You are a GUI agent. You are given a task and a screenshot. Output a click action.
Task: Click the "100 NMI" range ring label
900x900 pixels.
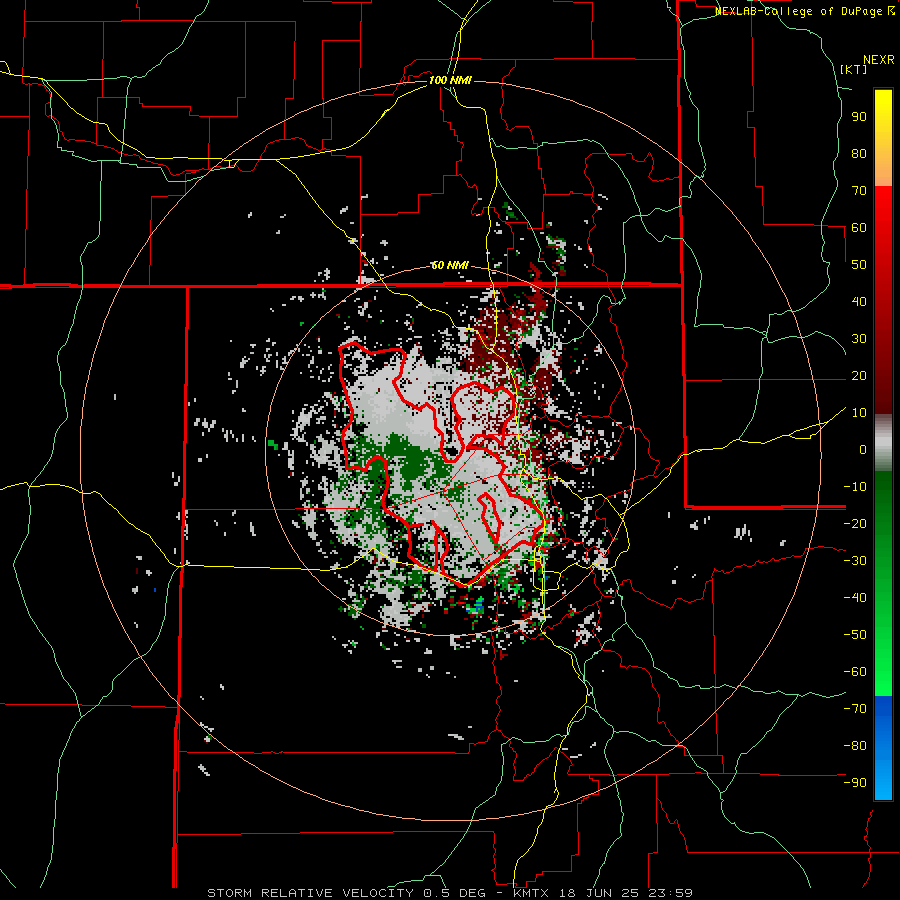pos(450,80)
